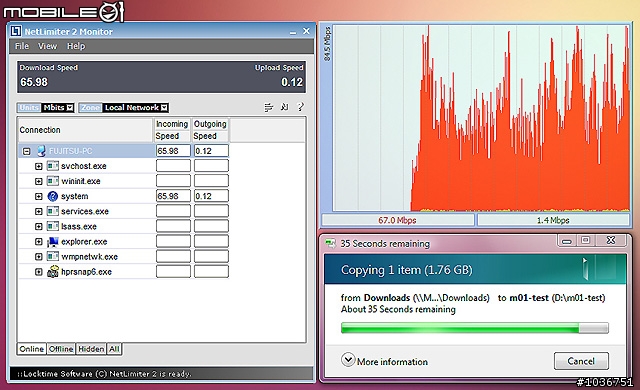Switch to the Online tab

pyautogui.click(x=31, y=349)
